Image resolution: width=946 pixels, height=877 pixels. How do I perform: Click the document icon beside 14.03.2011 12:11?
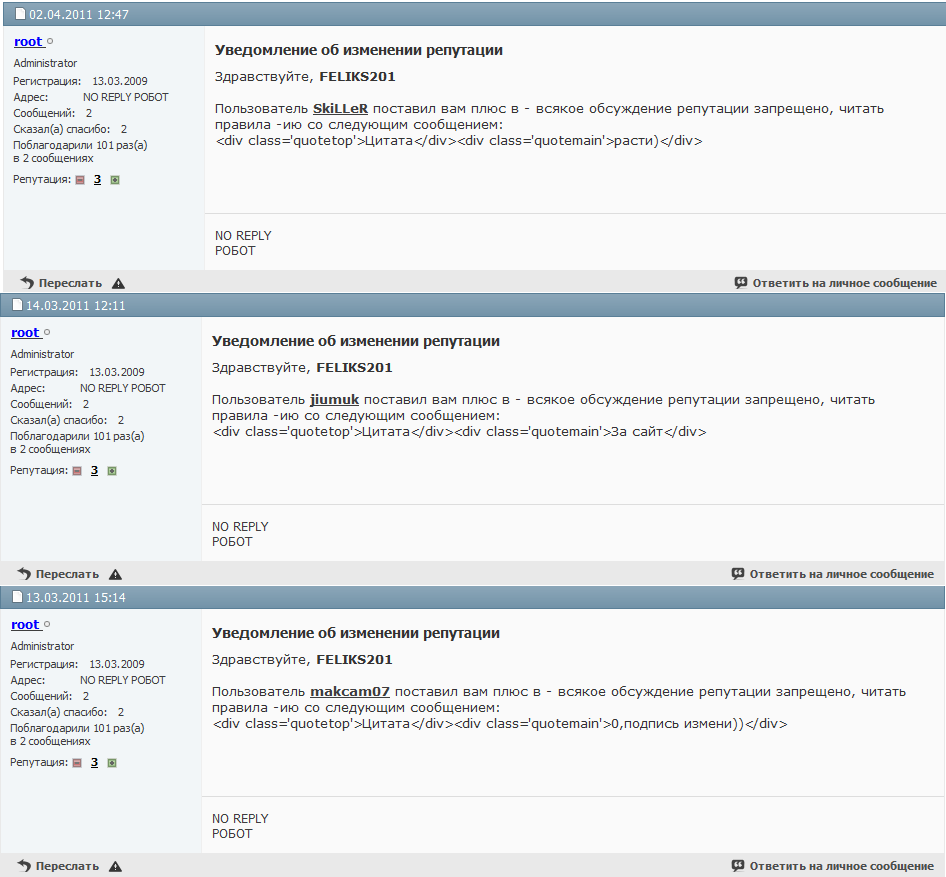[17, 305]
